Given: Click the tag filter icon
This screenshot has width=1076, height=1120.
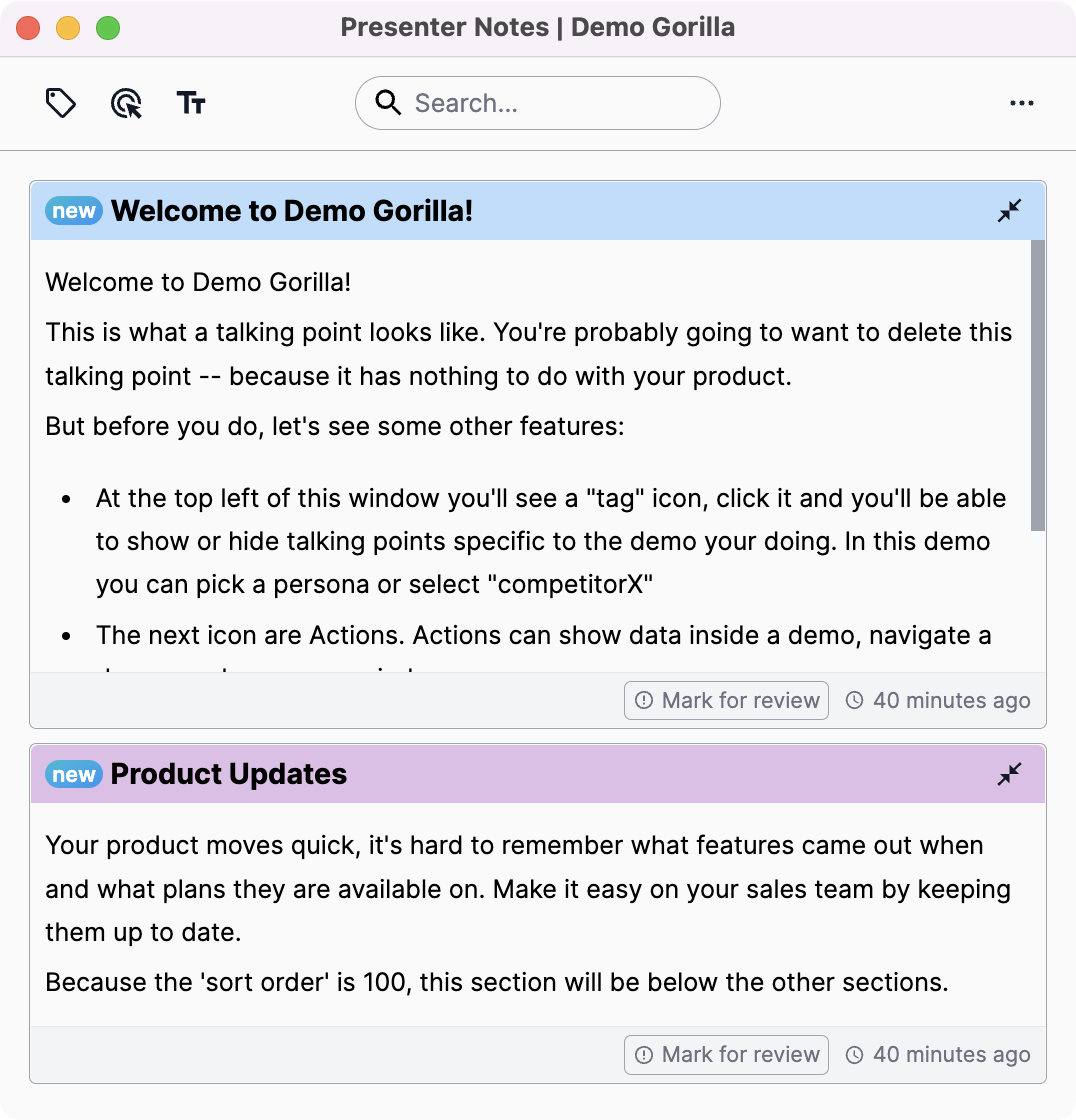Looking at the screenshot, I should coord(60,102).
